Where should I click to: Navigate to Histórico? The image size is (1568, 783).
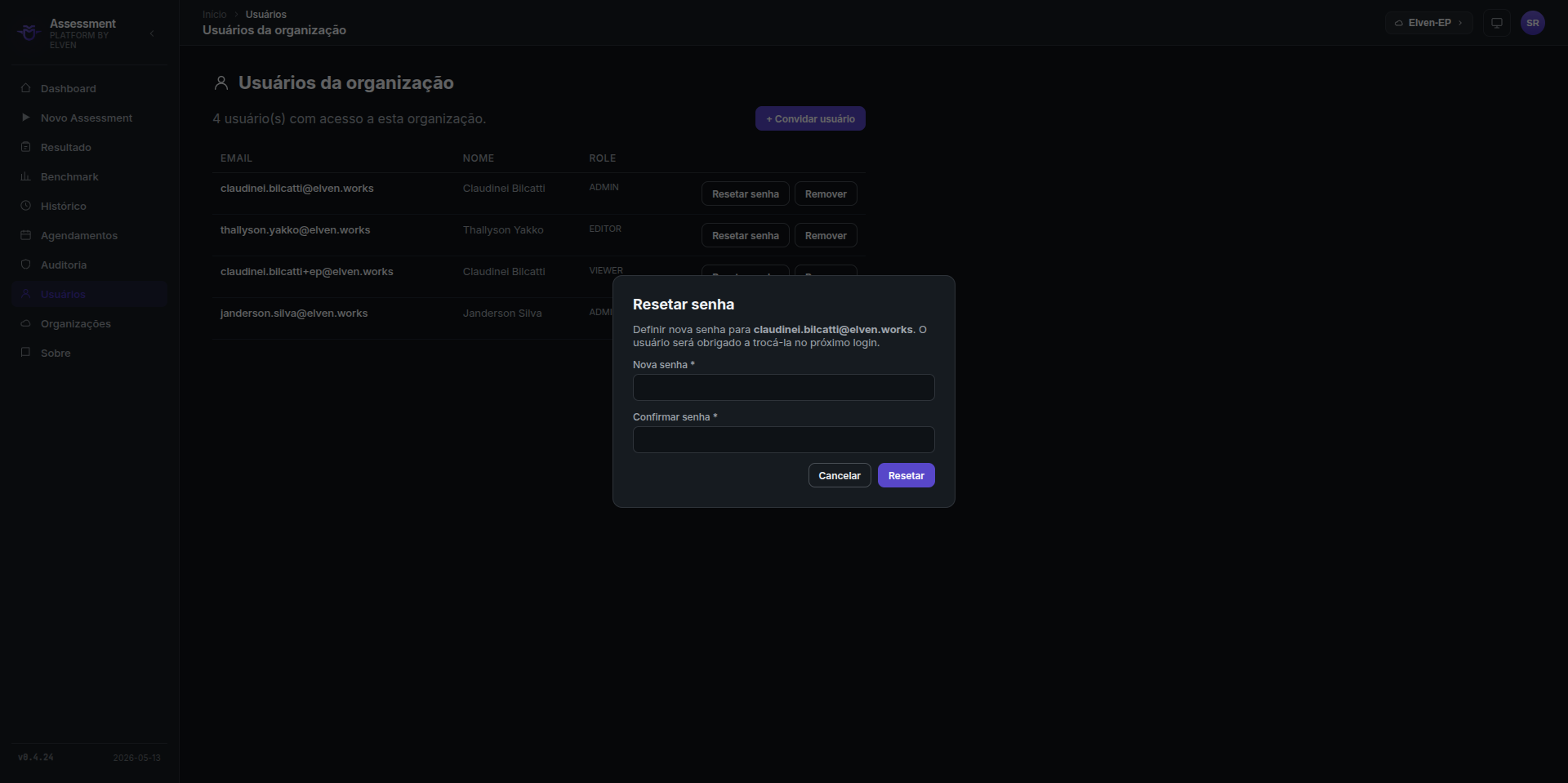click(x=90, y=206)
